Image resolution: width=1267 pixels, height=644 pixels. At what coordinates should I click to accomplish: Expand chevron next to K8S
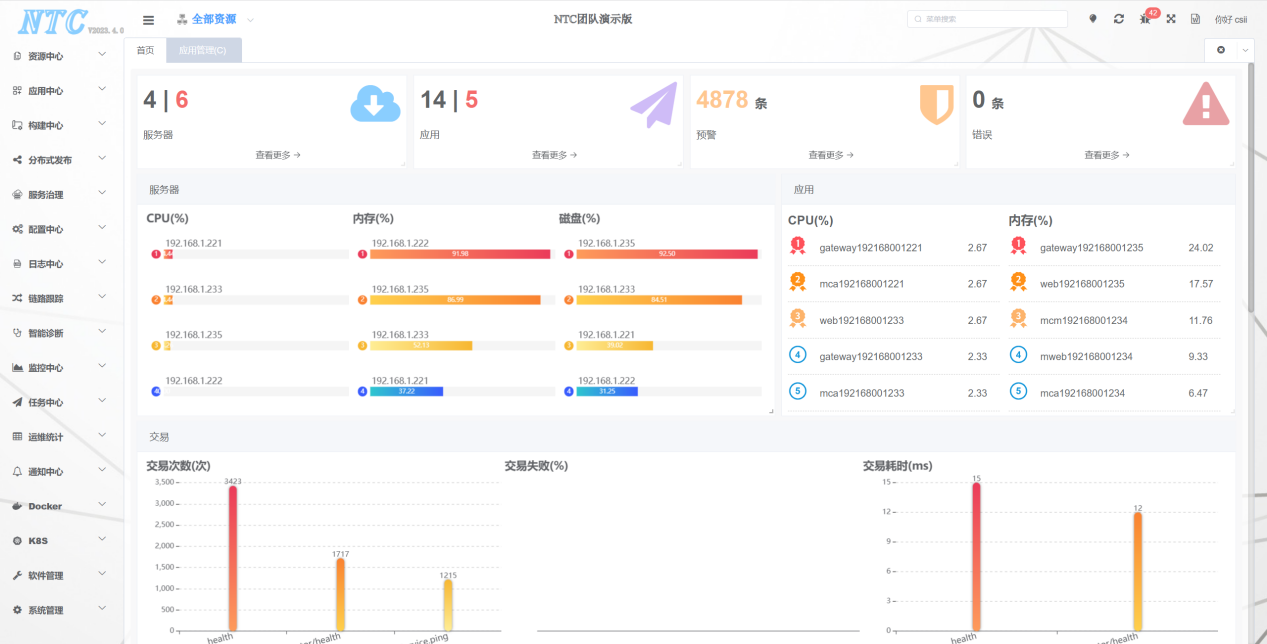[x=102, y=540]
